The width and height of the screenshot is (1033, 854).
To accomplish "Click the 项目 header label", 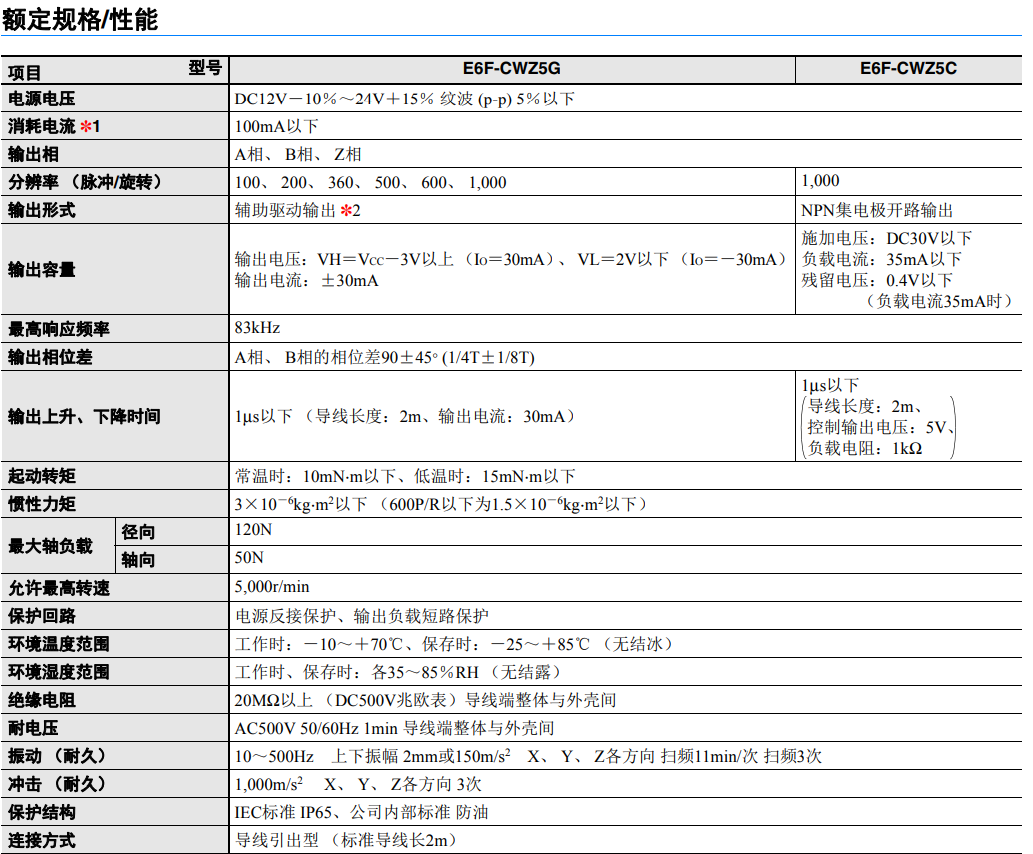I will (24, 73).
